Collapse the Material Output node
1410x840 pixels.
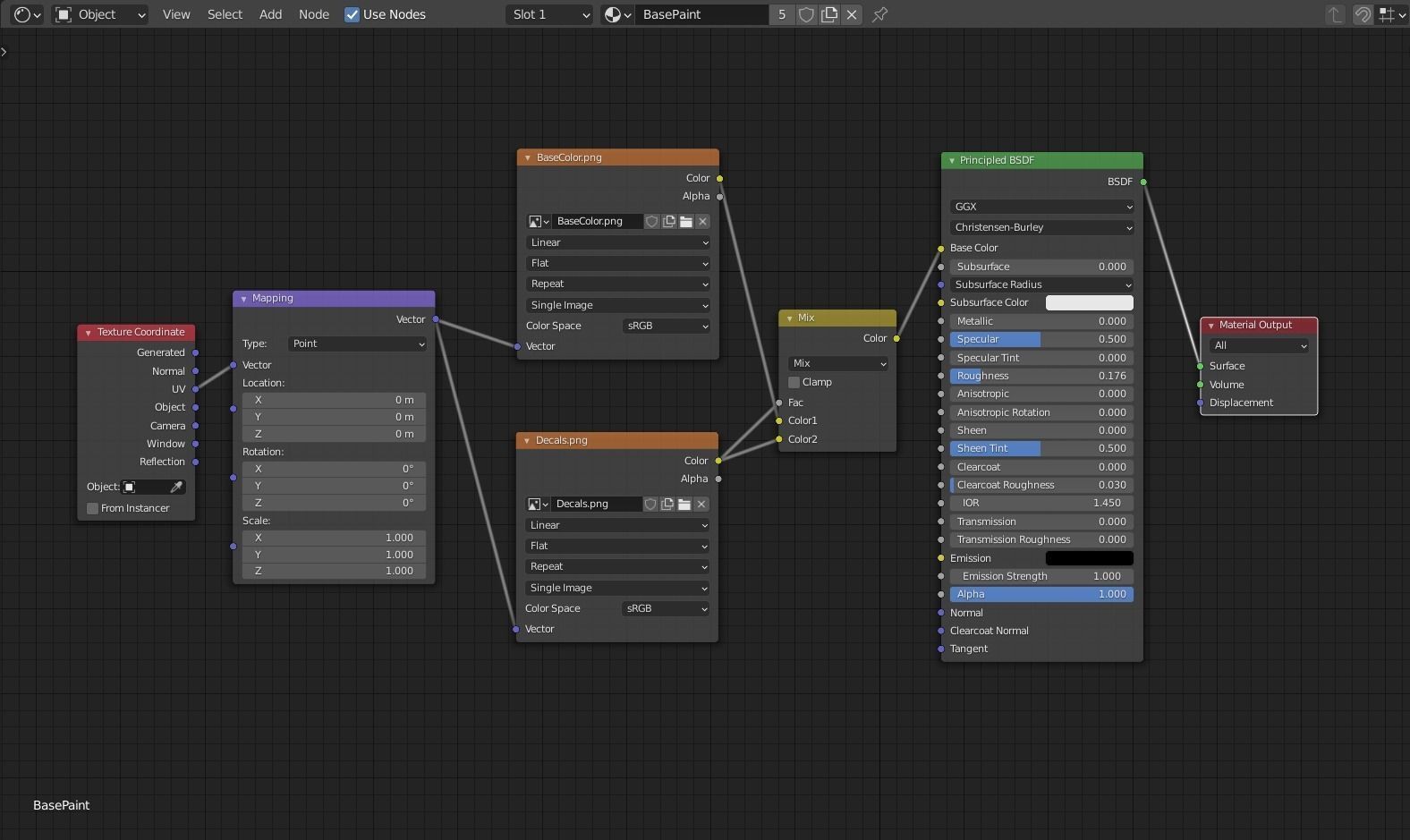1210,326
